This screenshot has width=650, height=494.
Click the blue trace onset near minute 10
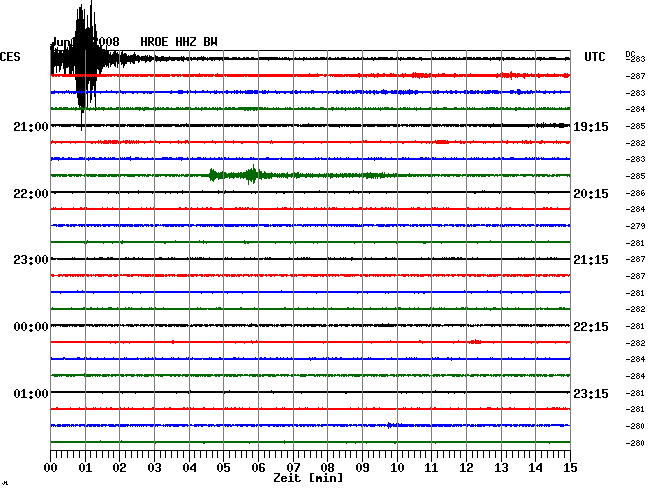(394, 425)
